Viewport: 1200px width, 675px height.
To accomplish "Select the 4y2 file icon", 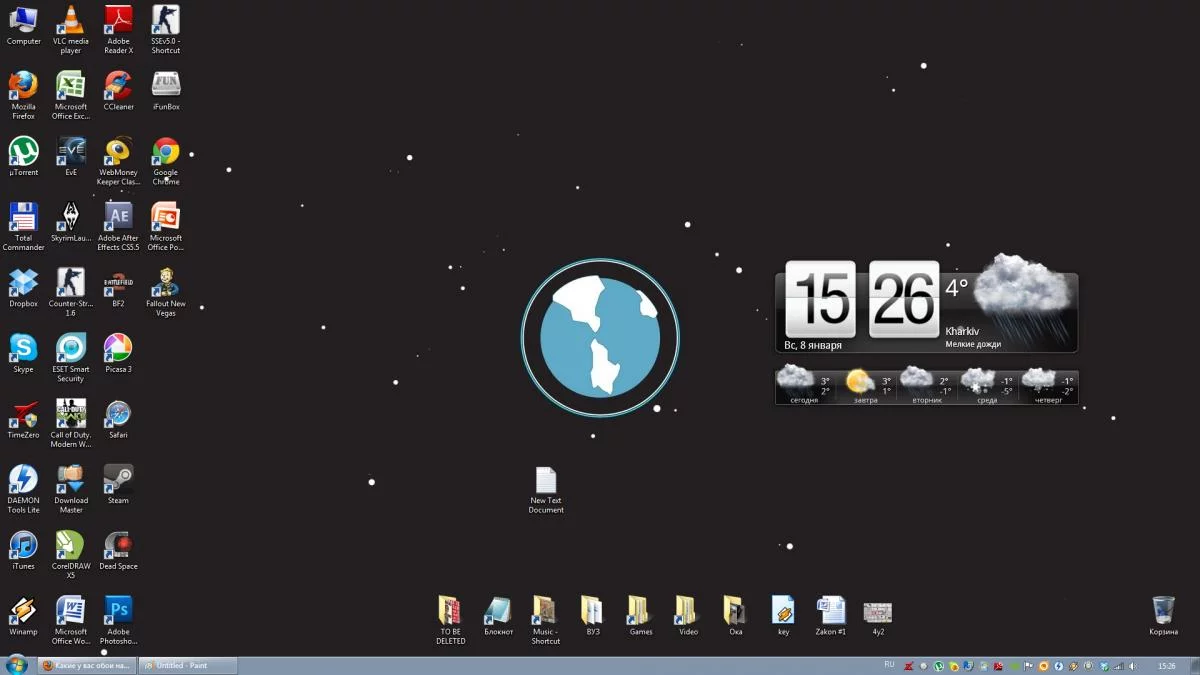I will tap(878, 617).
